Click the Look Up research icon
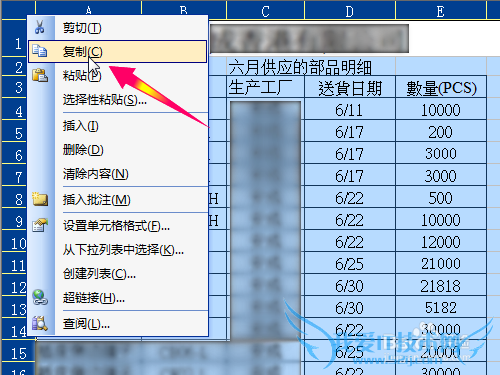The width and height of the screenshot is (500, 375). click(40, 323)
